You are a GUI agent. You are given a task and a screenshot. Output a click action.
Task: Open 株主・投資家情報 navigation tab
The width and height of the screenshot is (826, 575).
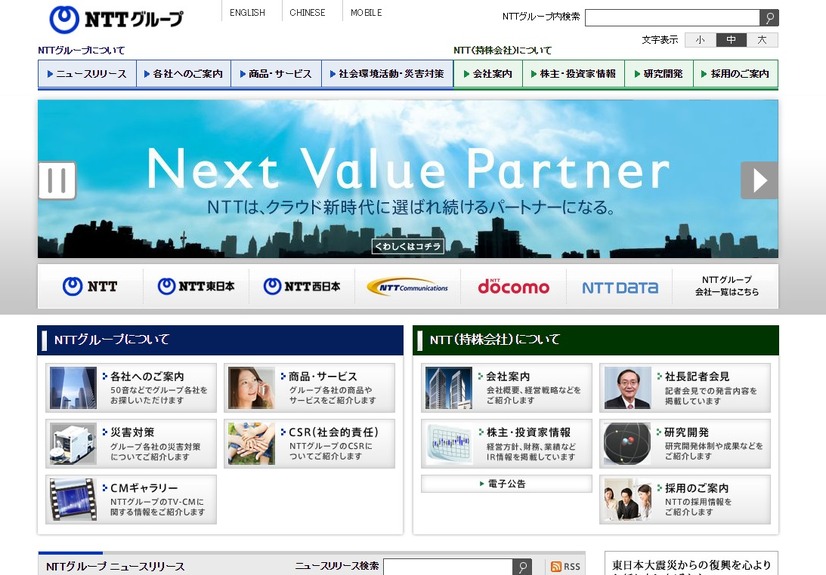(x=573, y=74)
